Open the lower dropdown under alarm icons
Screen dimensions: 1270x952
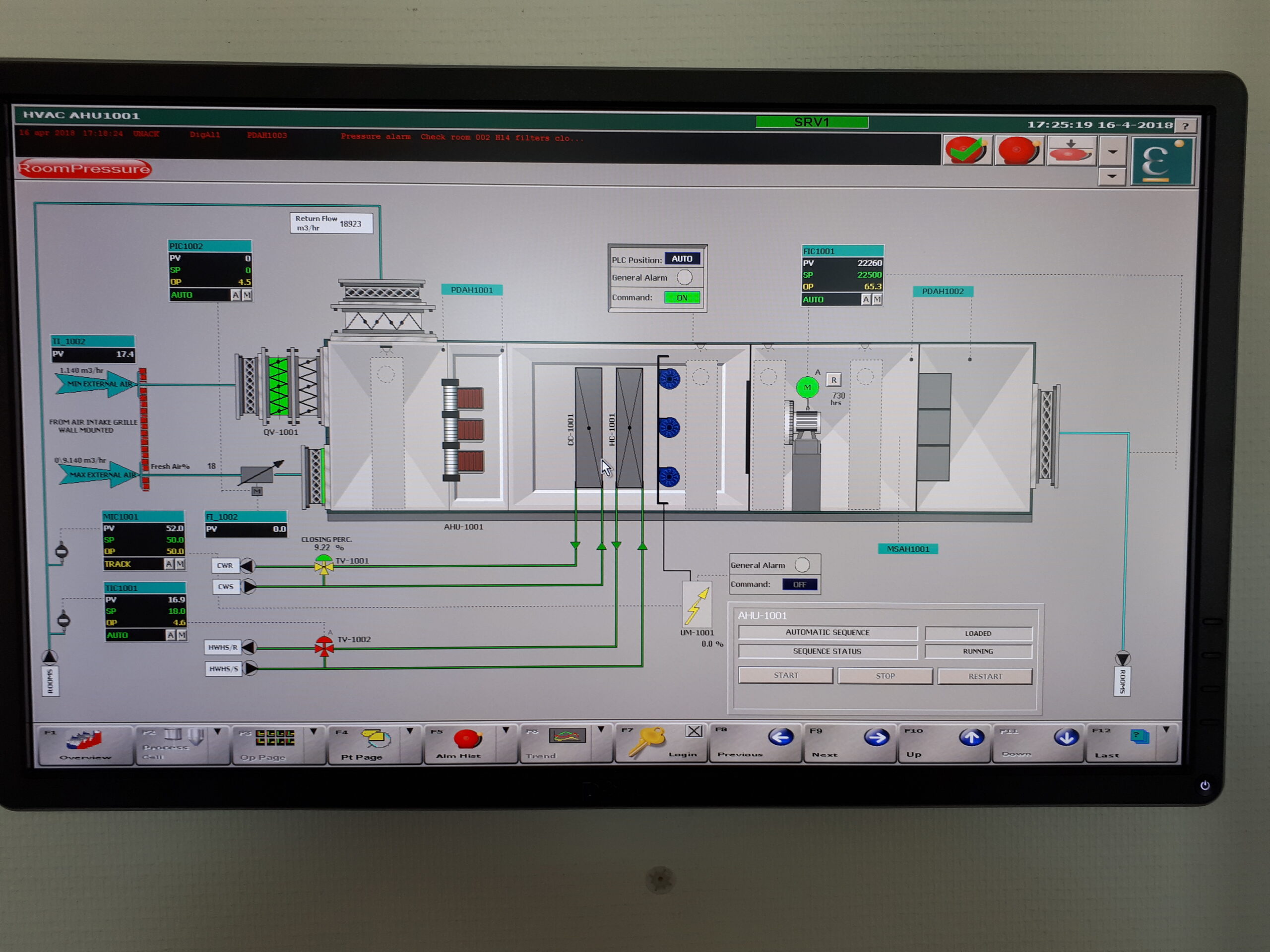coord(1112,177)
